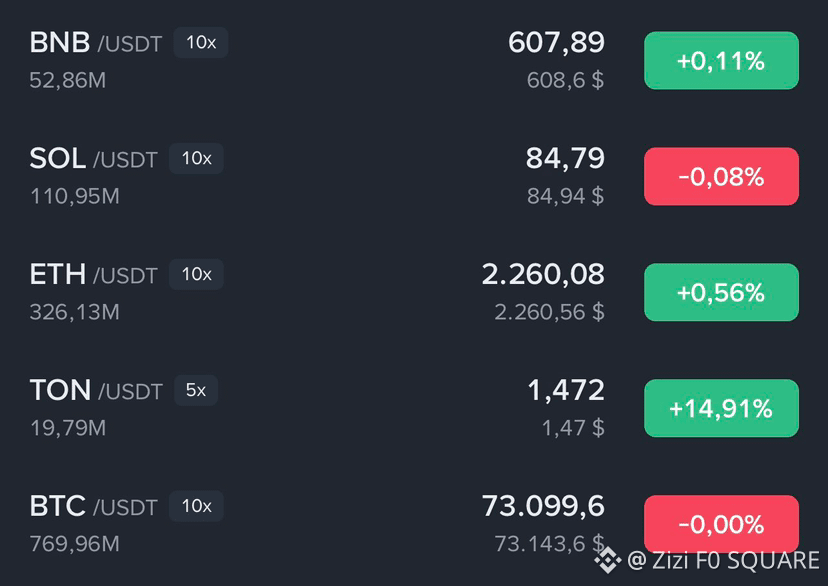Image resolution: width=828 pixels, height=586 pixels.
Task: Click the BTC 10x leverage badge
Action: (x=196, y=506)
